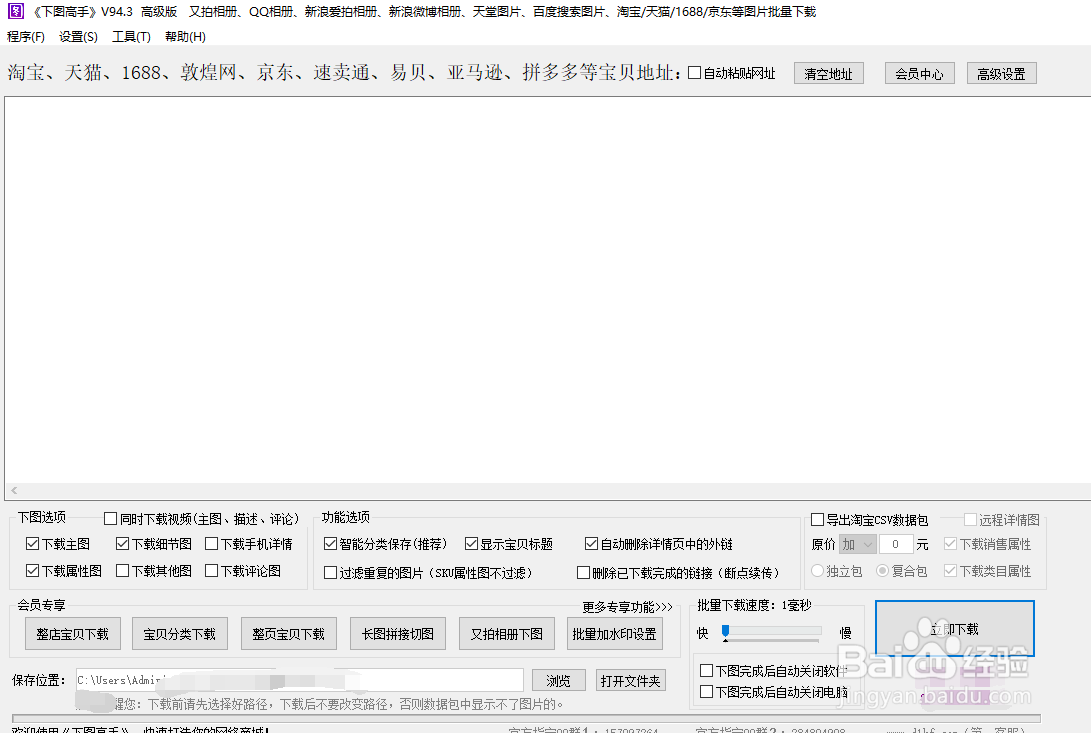Click the 清空地址 button
The height and width of the screenshot is (733, 1091).
click(x=829, y=73)
